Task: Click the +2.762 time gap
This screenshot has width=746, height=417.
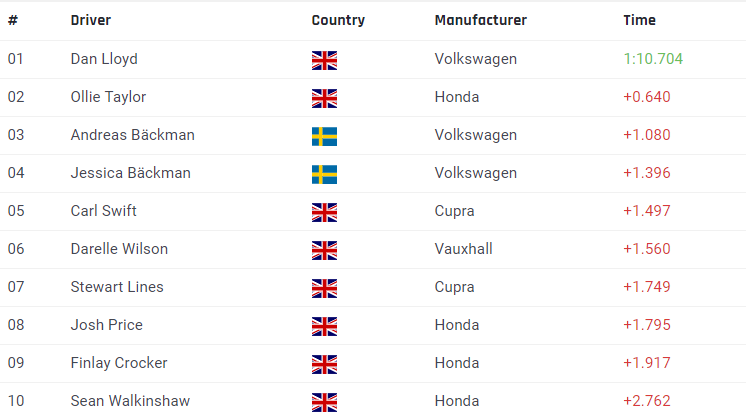Action: 647,401
